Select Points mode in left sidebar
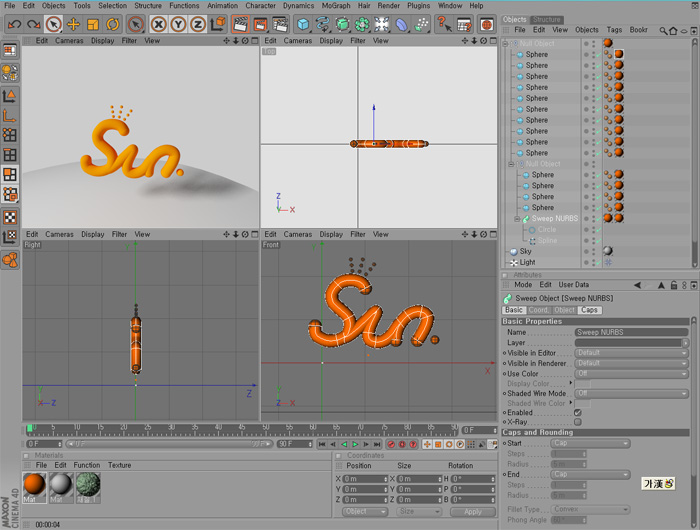The image size is (700, 530). click(10, 135)
